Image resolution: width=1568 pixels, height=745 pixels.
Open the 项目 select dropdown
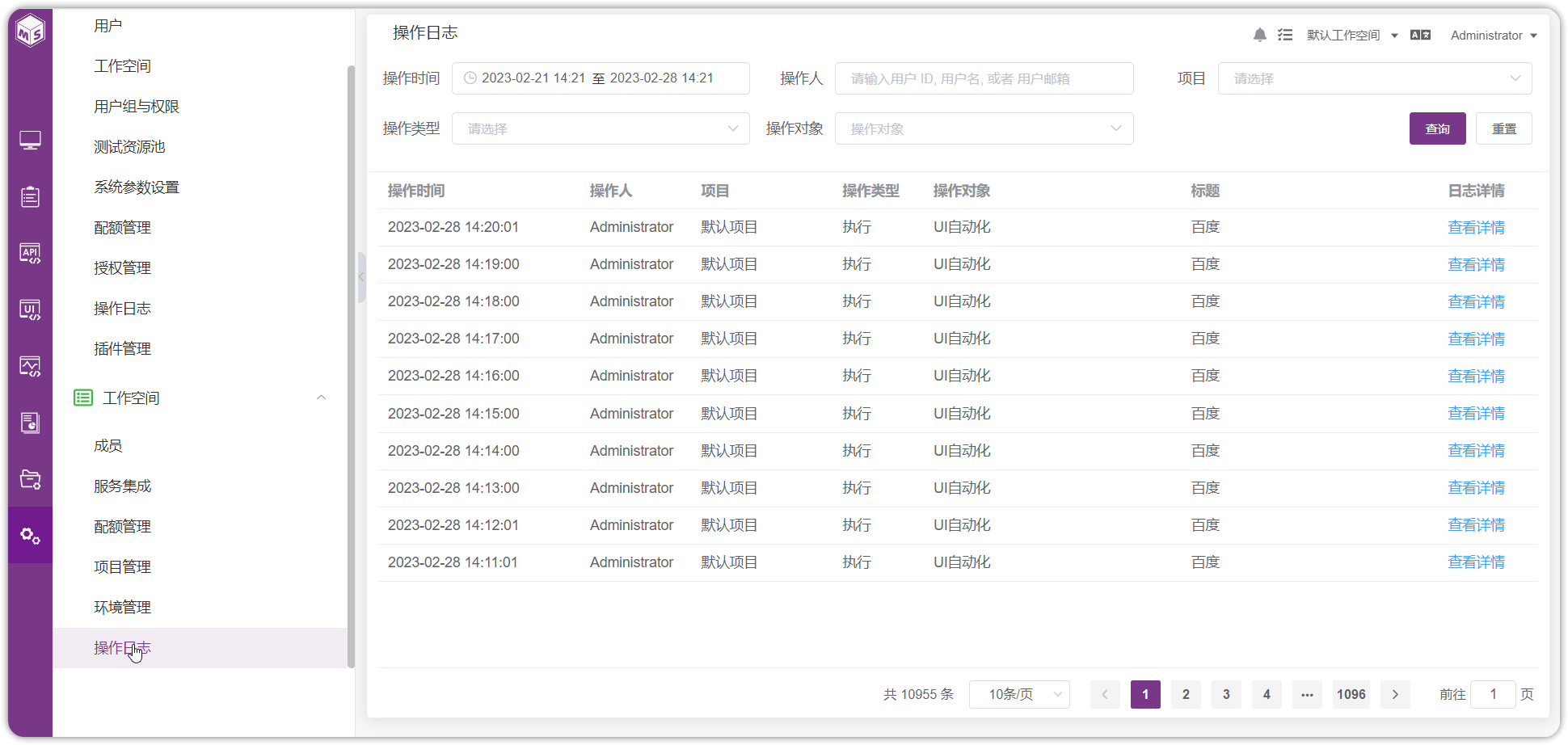point(1375,78)
